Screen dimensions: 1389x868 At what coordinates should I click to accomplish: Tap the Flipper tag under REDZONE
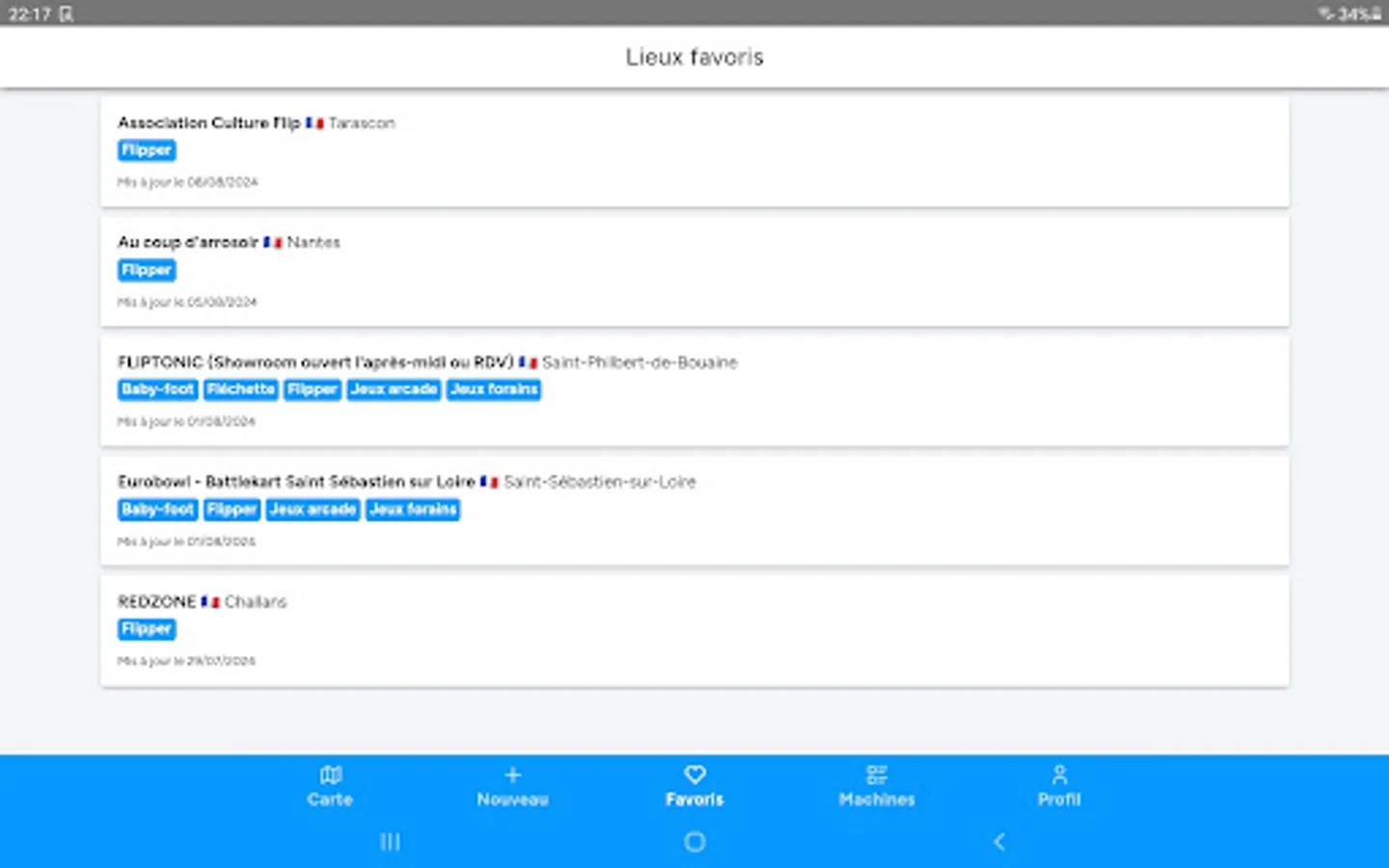point(147,629)
